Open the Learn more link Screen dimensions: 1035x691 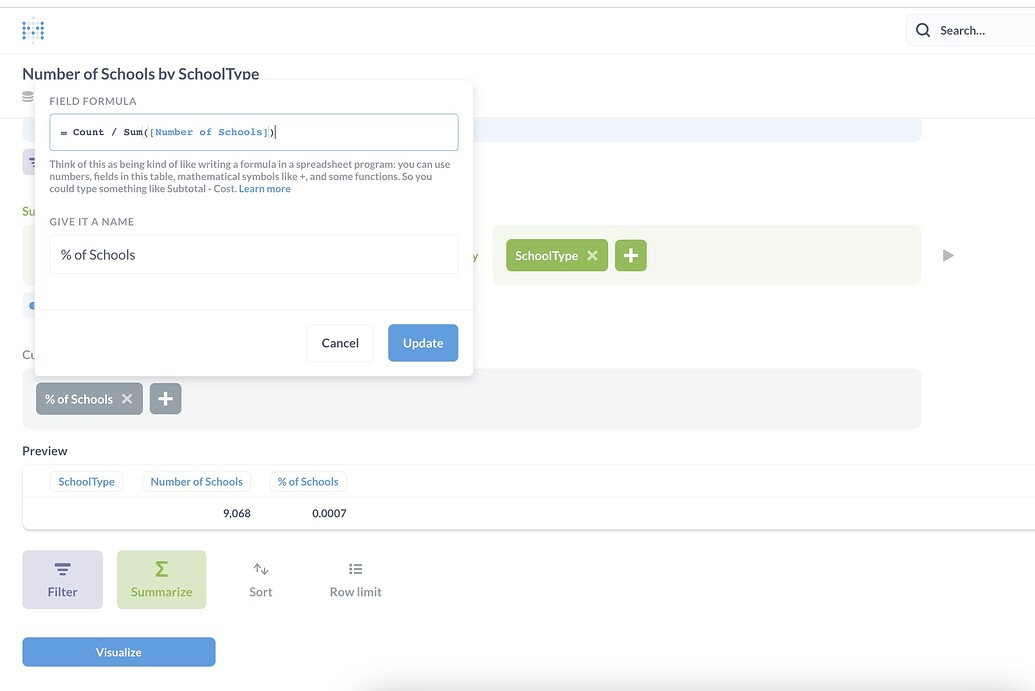[x=264, y=188]
